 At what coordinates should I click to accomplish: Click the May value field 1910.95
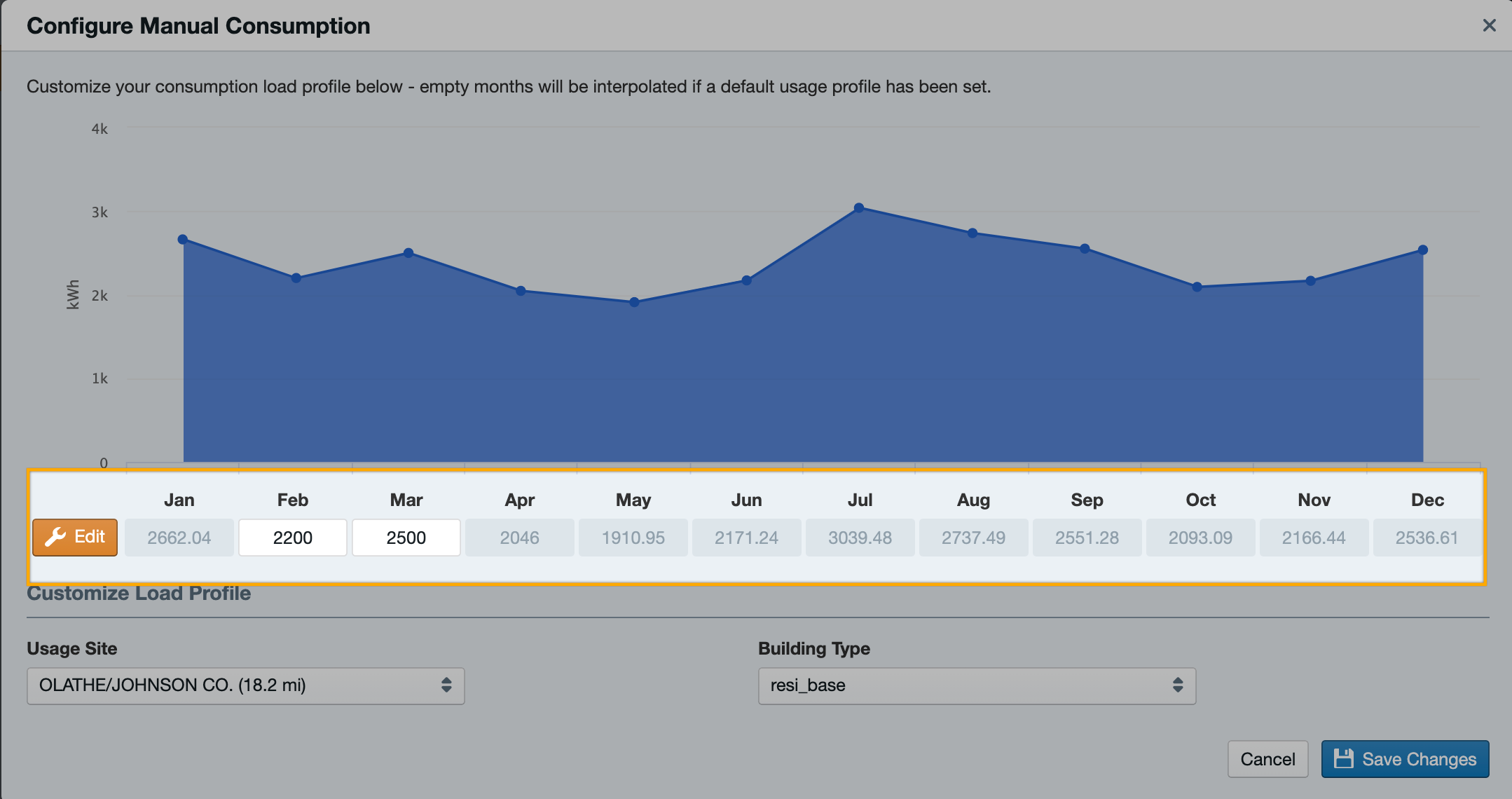click(x=633, y=538)
